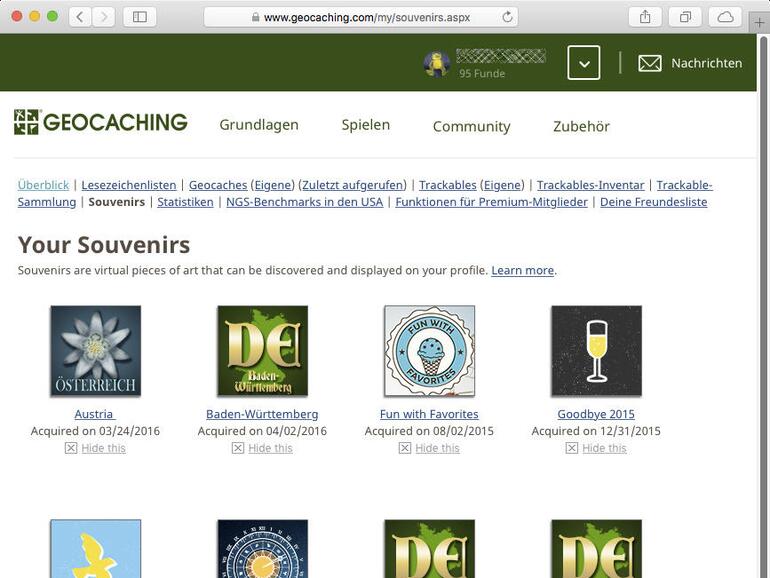Screen dimensions: 770x578
Task: Toggle hide X box under Fun with Favorites
Action: 405,448
